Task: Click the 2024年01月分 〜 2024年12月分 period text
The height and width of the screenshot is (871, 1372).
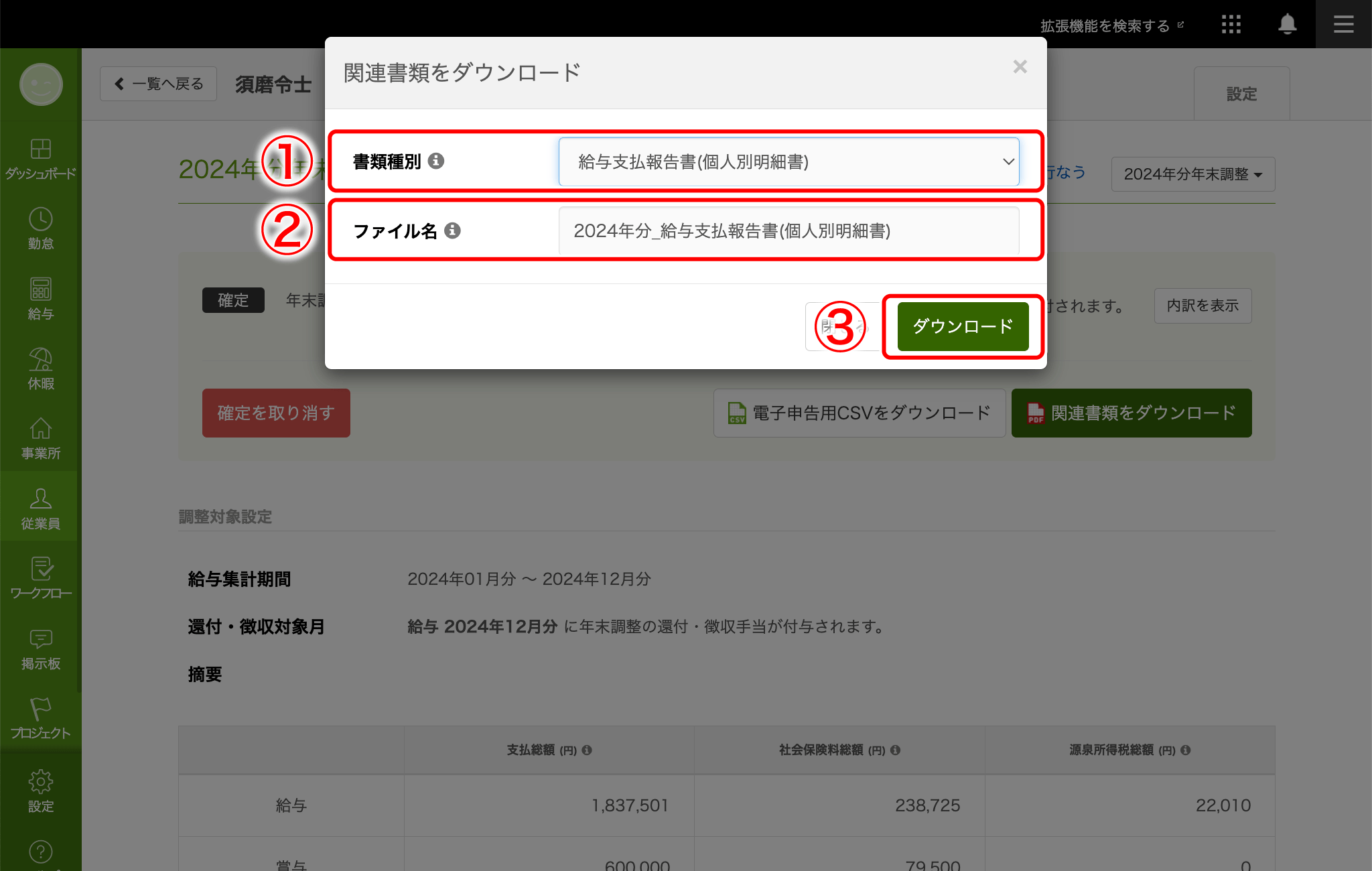Action: click(529, 579)
